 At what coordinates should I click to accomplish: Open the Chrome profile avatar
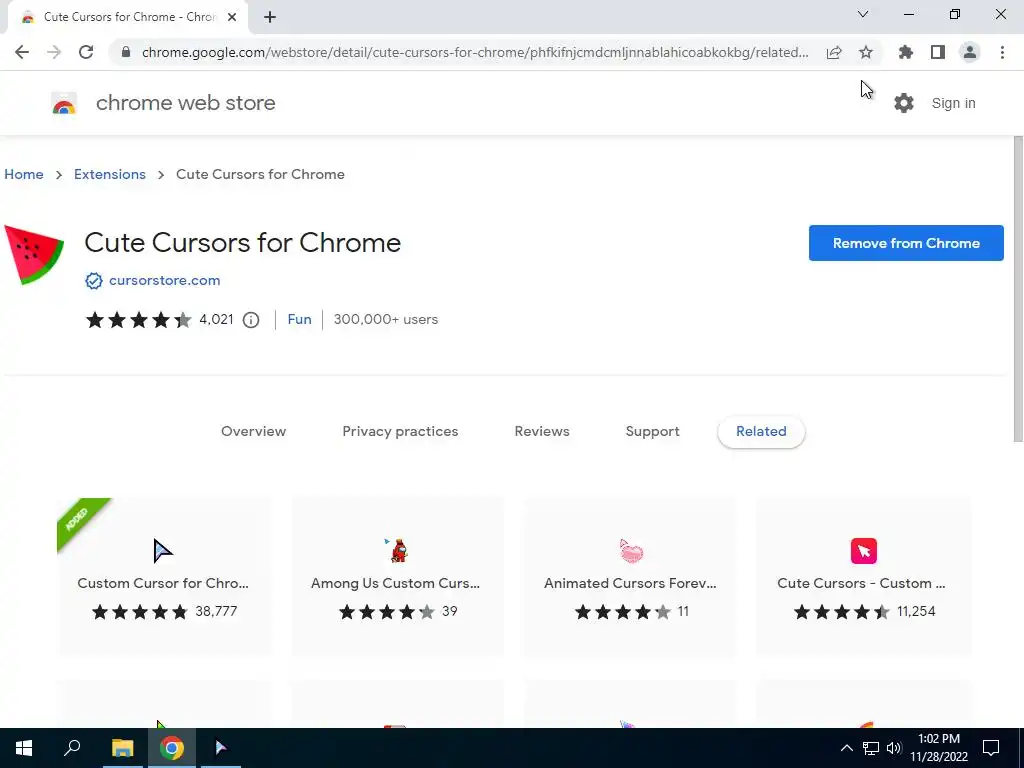(x=970, y=52)
